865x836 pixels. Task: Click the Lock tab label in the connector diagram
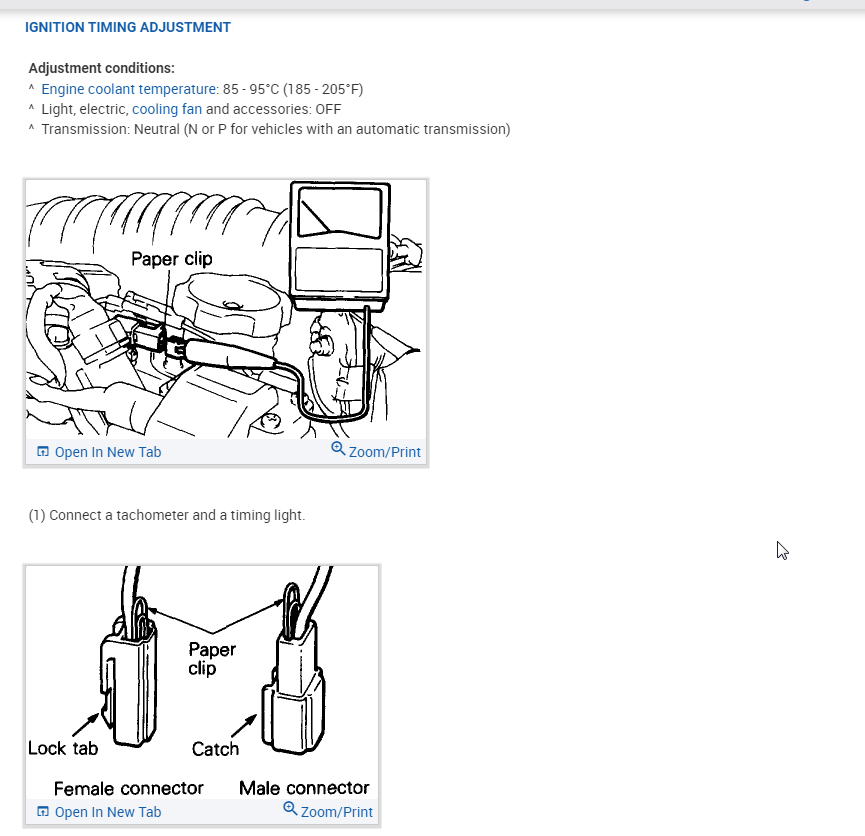[x=63, y=748]
